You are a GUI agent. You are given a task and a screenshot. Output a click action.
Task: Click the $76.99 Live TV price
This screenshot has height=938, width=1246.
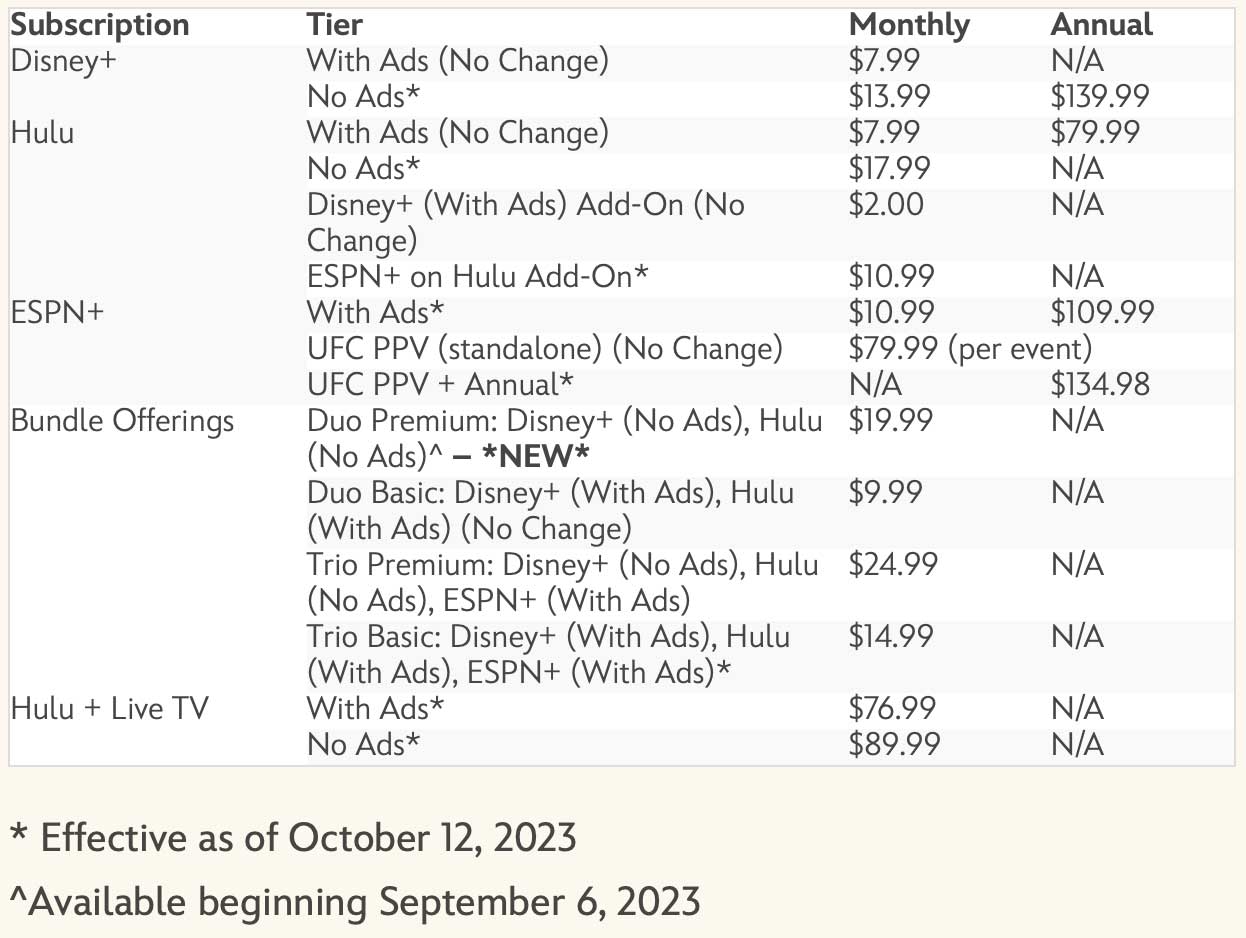[x=892, y=709]
